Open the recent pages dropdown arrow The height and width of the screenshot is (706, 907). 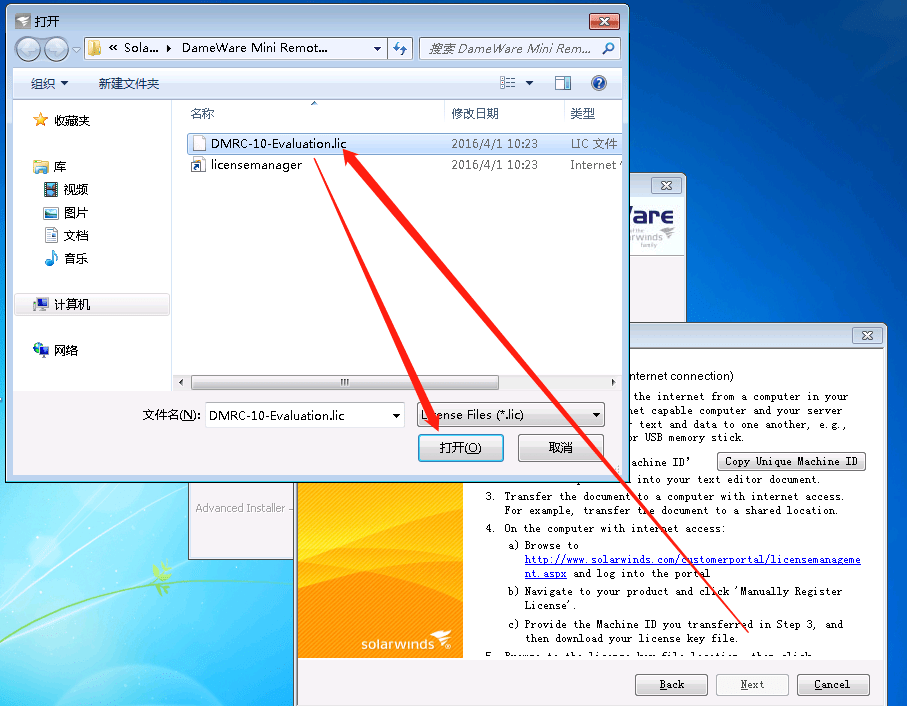click(76, 50)
